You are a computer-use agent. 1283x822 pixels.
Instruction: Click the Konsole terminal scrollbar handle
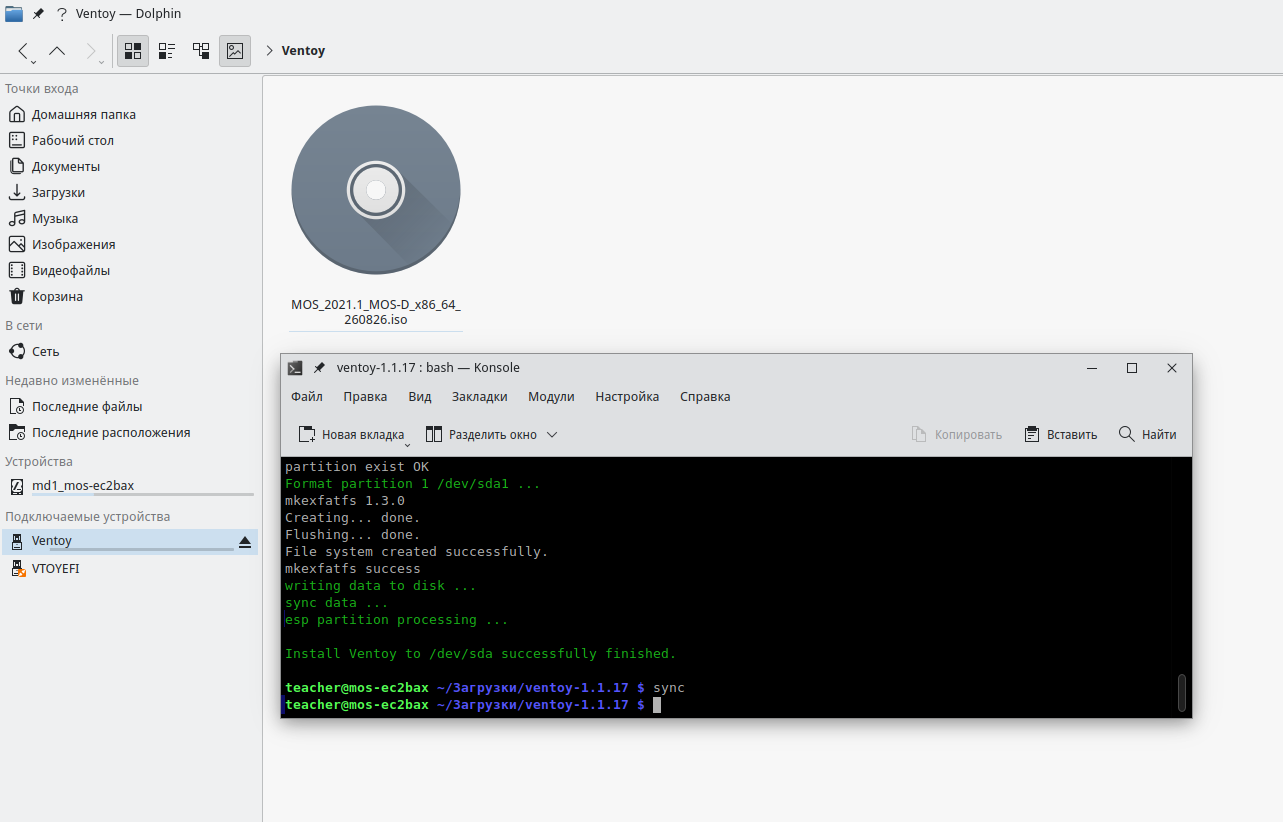1182,692
